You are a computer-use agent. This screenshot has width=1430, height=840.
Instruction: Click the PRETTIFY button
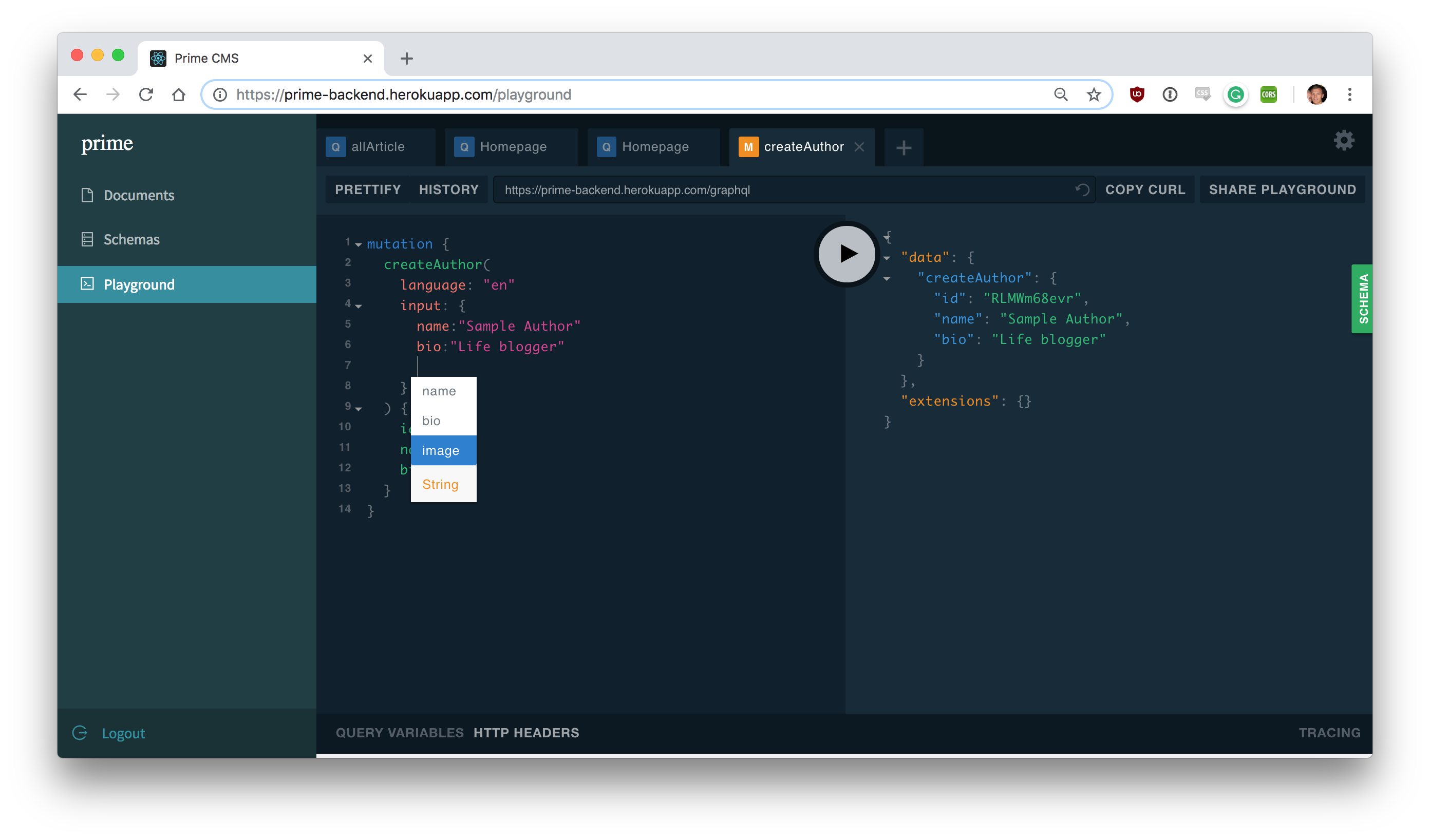click(368, 189)
